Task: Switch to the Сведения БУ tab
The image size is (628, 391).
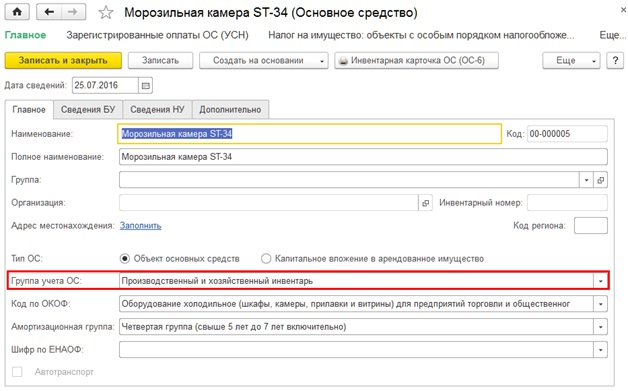Action: [88, 109]
